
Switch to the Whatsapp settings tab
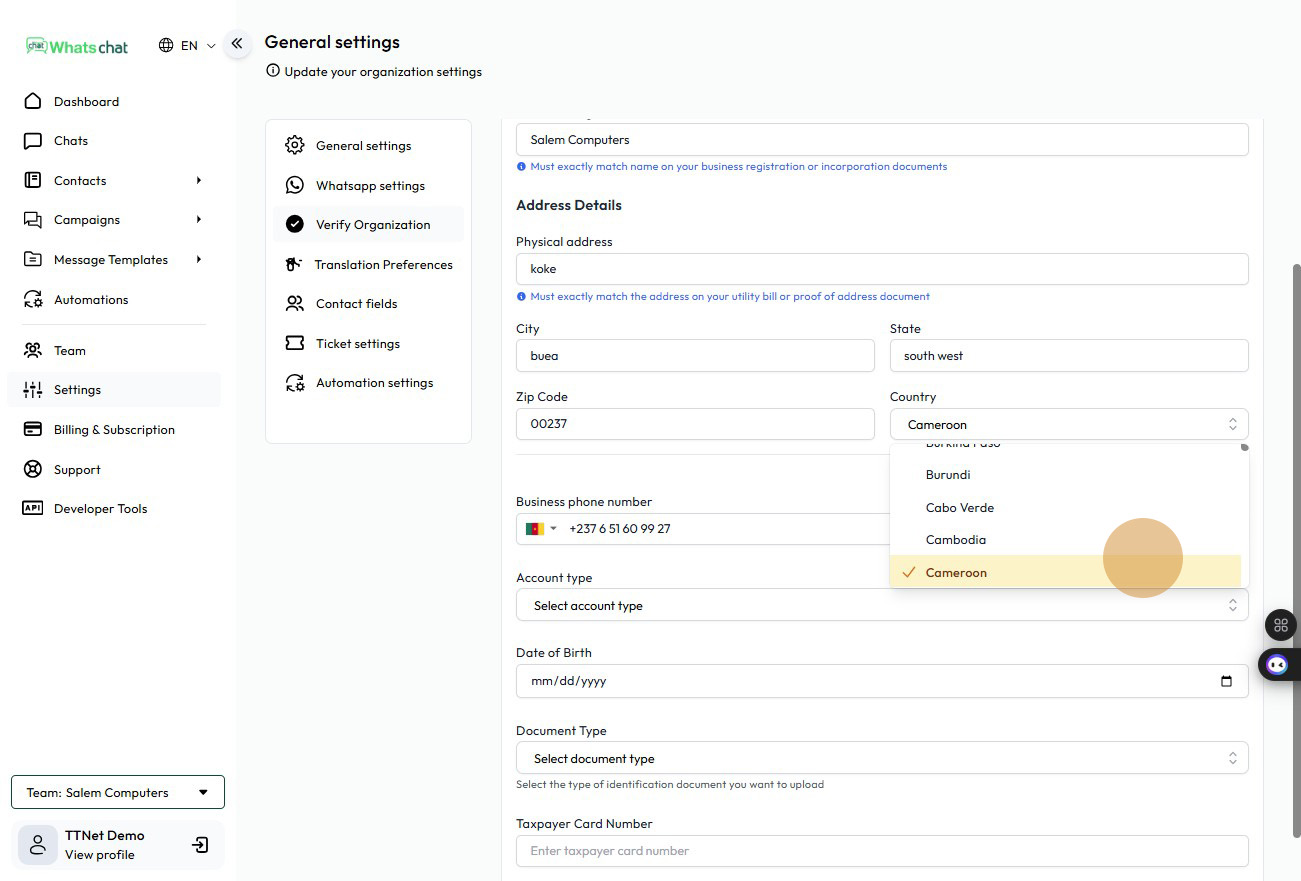370,186
